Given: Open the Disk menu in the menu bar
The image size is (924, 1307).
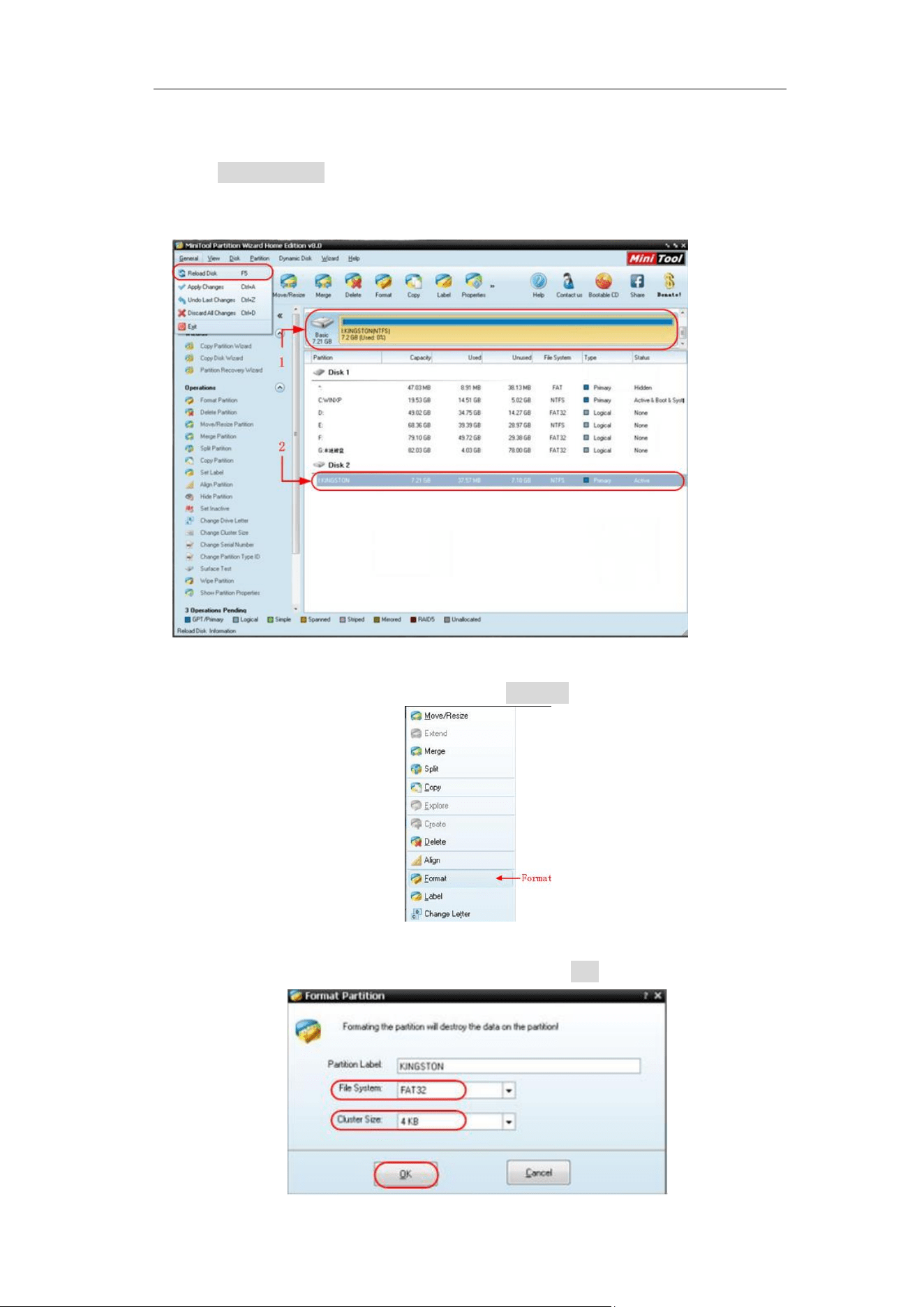Looking at the screenshot, I should (234, 258).
